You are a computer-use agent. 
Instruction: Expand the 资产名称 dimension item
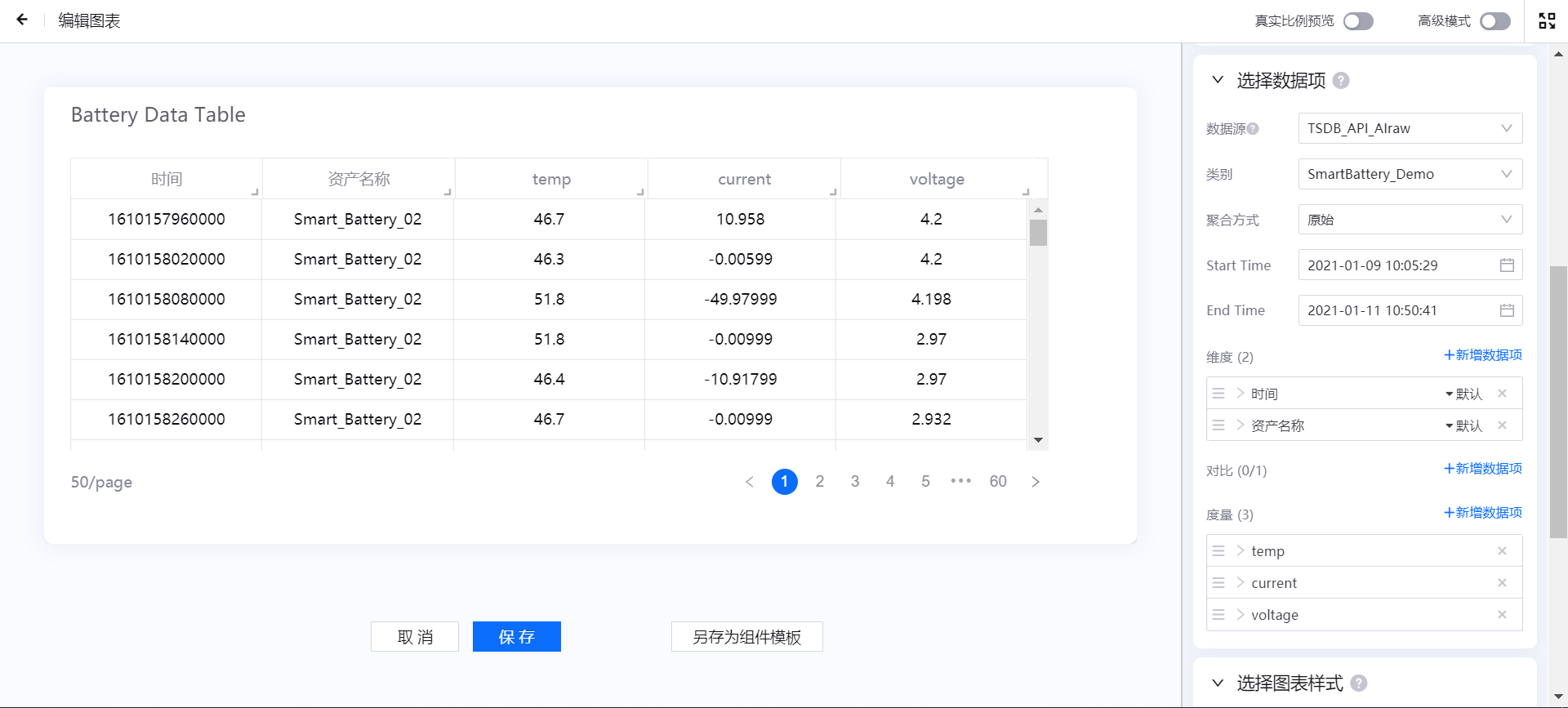tap(1241, 425)
